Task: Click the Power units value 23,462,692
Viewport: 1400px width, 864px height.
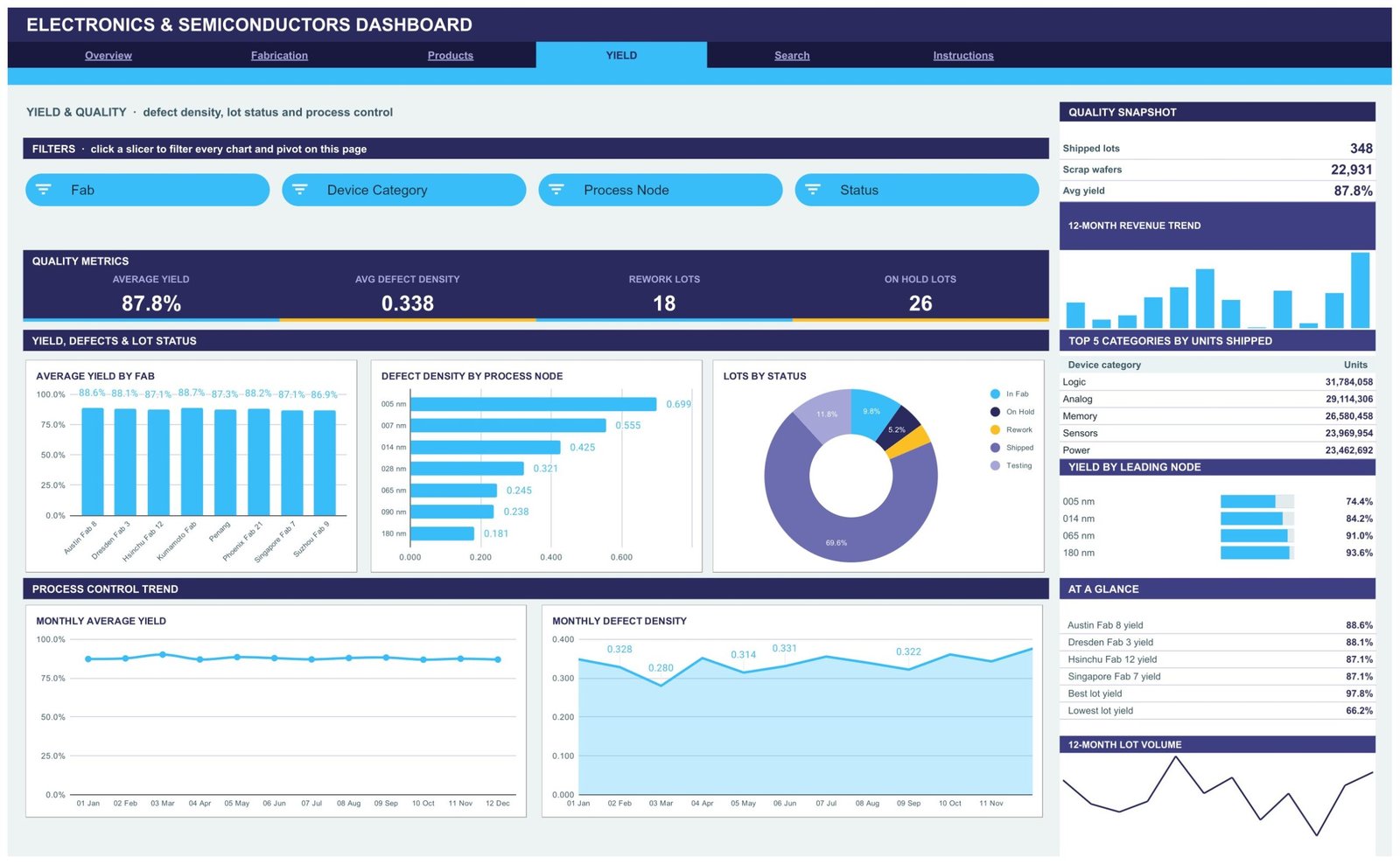Action: coord(1348,450)
